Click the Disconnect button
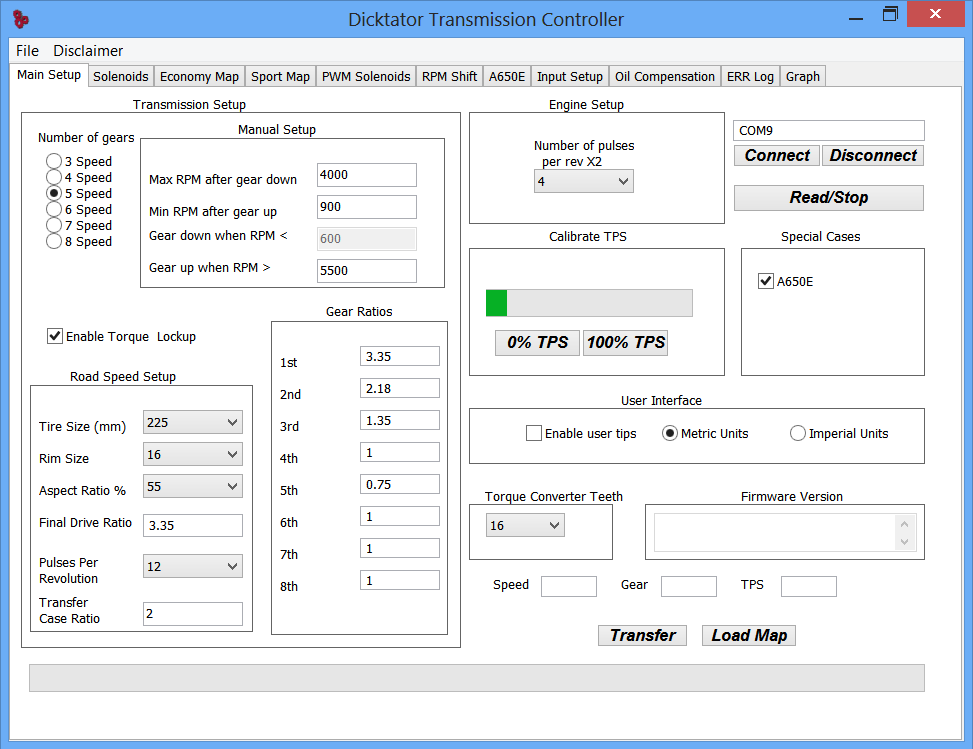The image size is (973, 749). pyautogui.click(x=873, y=155)
